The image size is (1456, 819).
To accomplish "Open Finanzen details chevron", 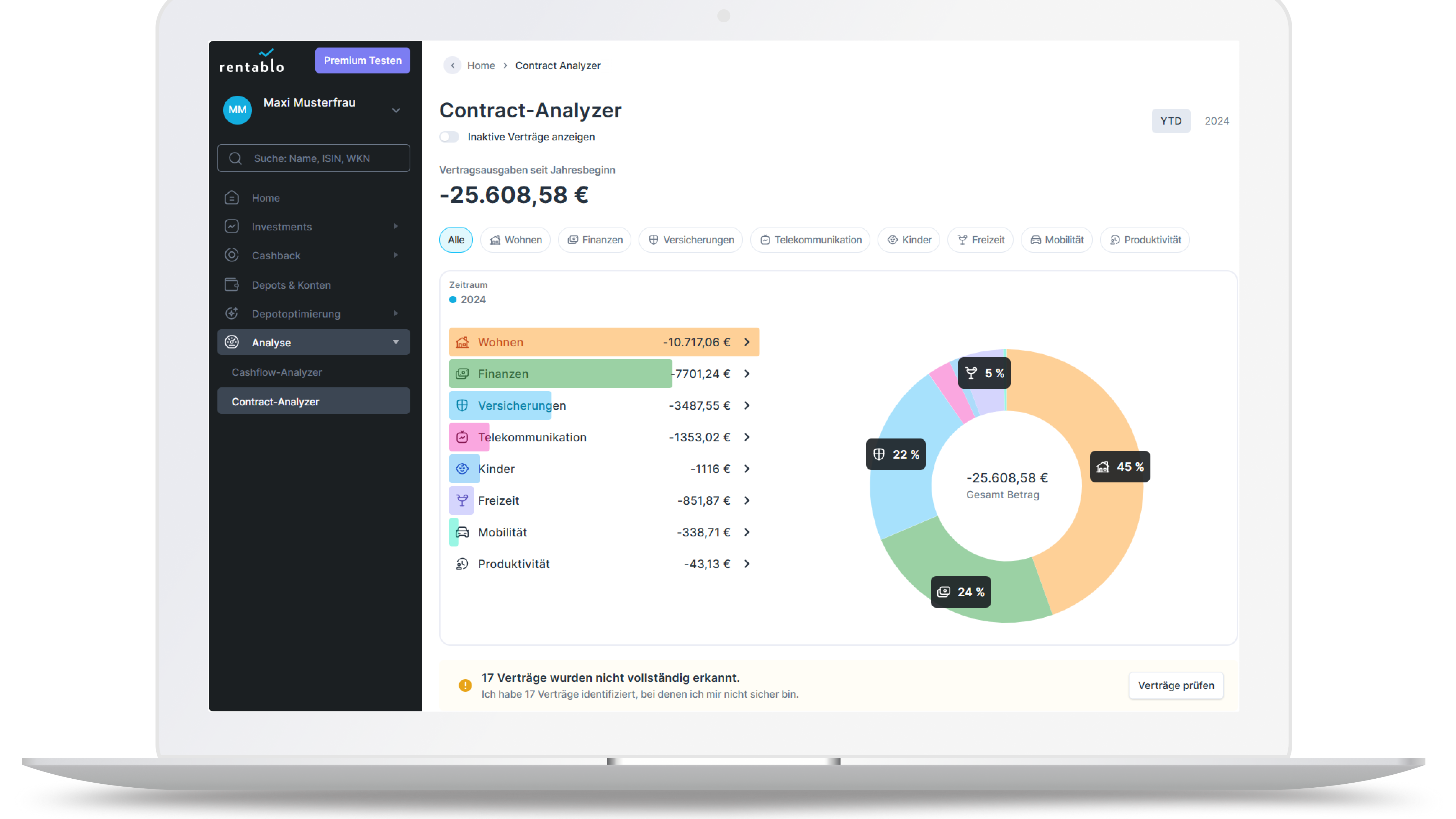I will [747, 374].
